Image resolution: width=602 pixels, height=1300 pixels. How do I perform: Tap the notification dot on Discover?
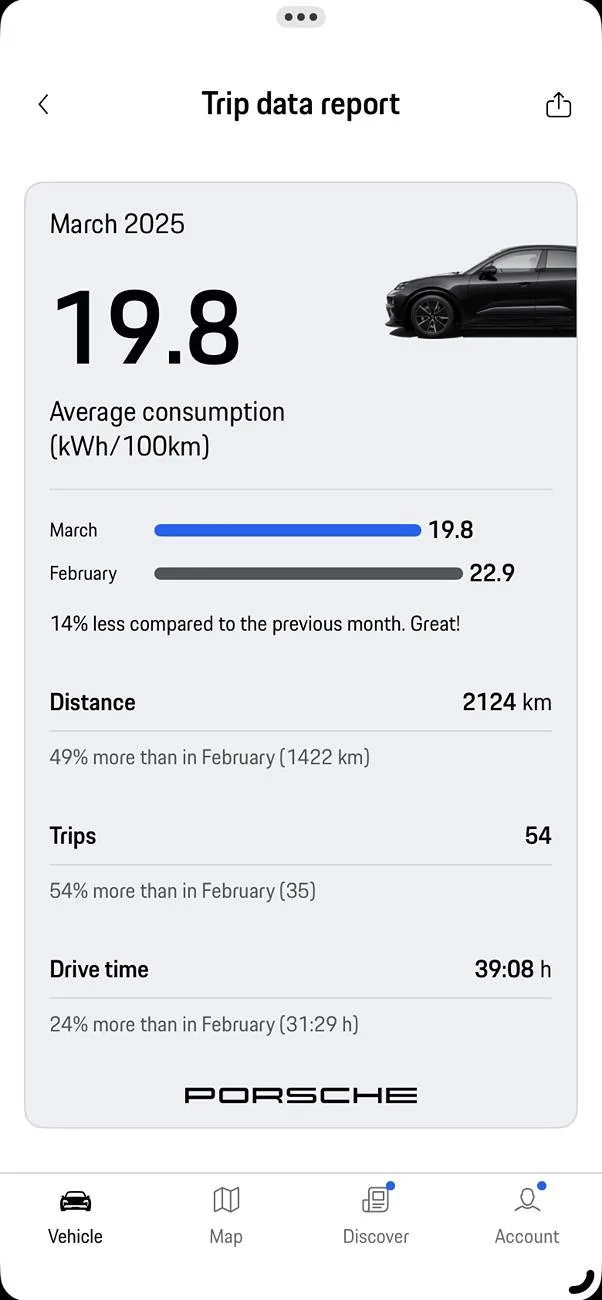(x=390, y=1185)
